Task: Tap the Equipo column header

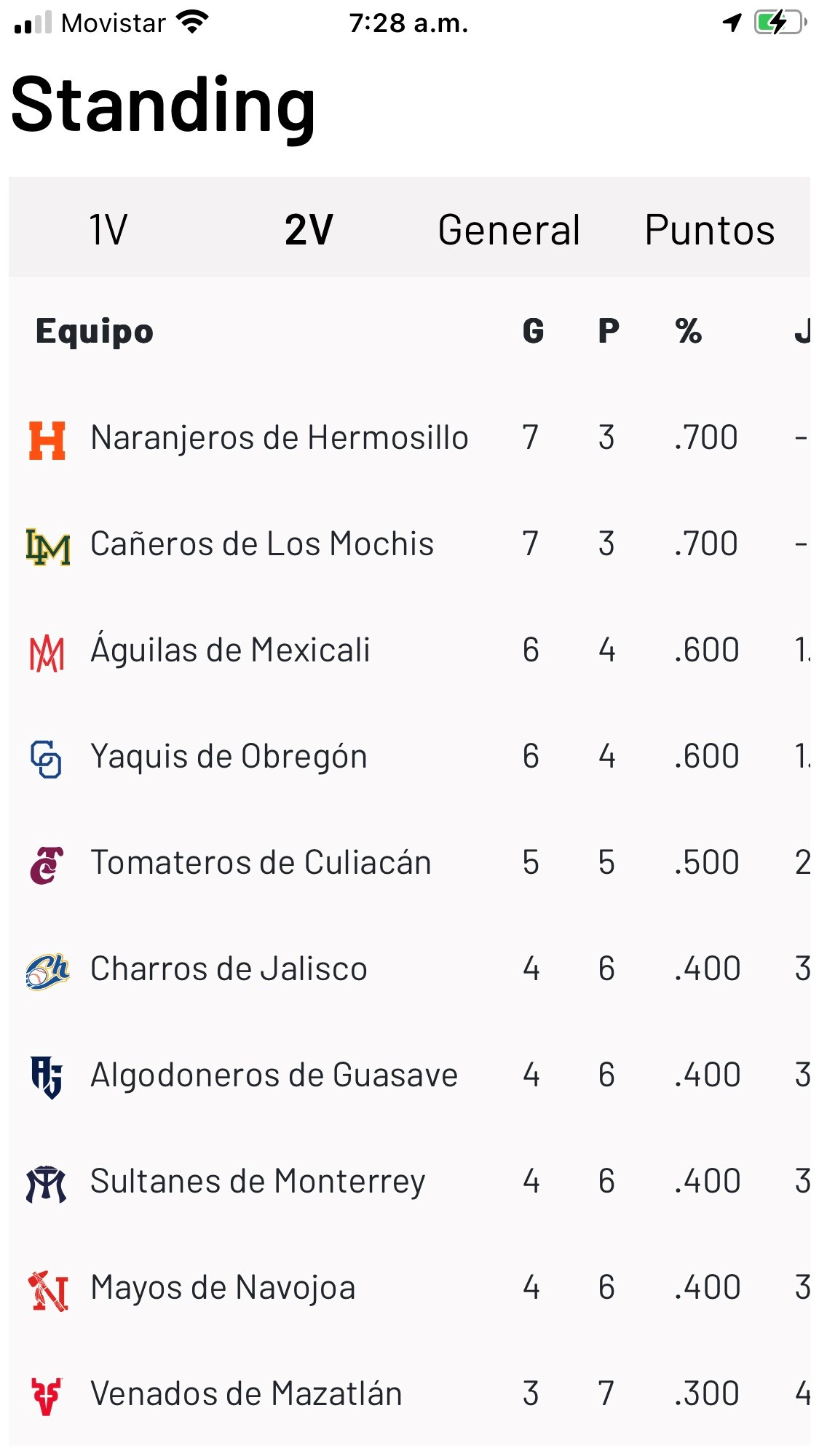Action: [95, 332]
